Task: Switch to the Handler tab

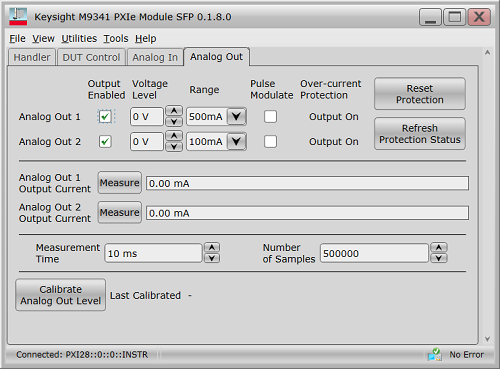Action: coord(32,57)
